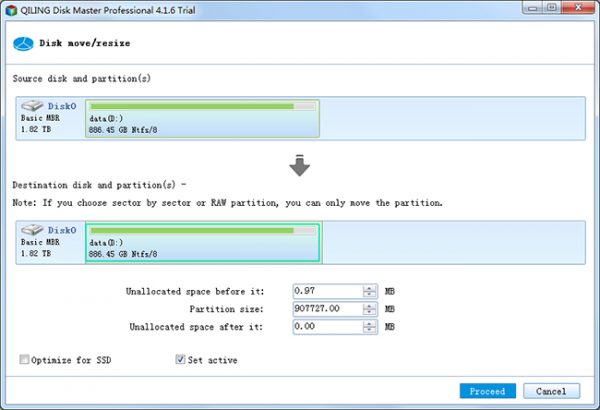Maximize the QILING Disk Master window
The image size is (600, 410).
tap(551, 8)
